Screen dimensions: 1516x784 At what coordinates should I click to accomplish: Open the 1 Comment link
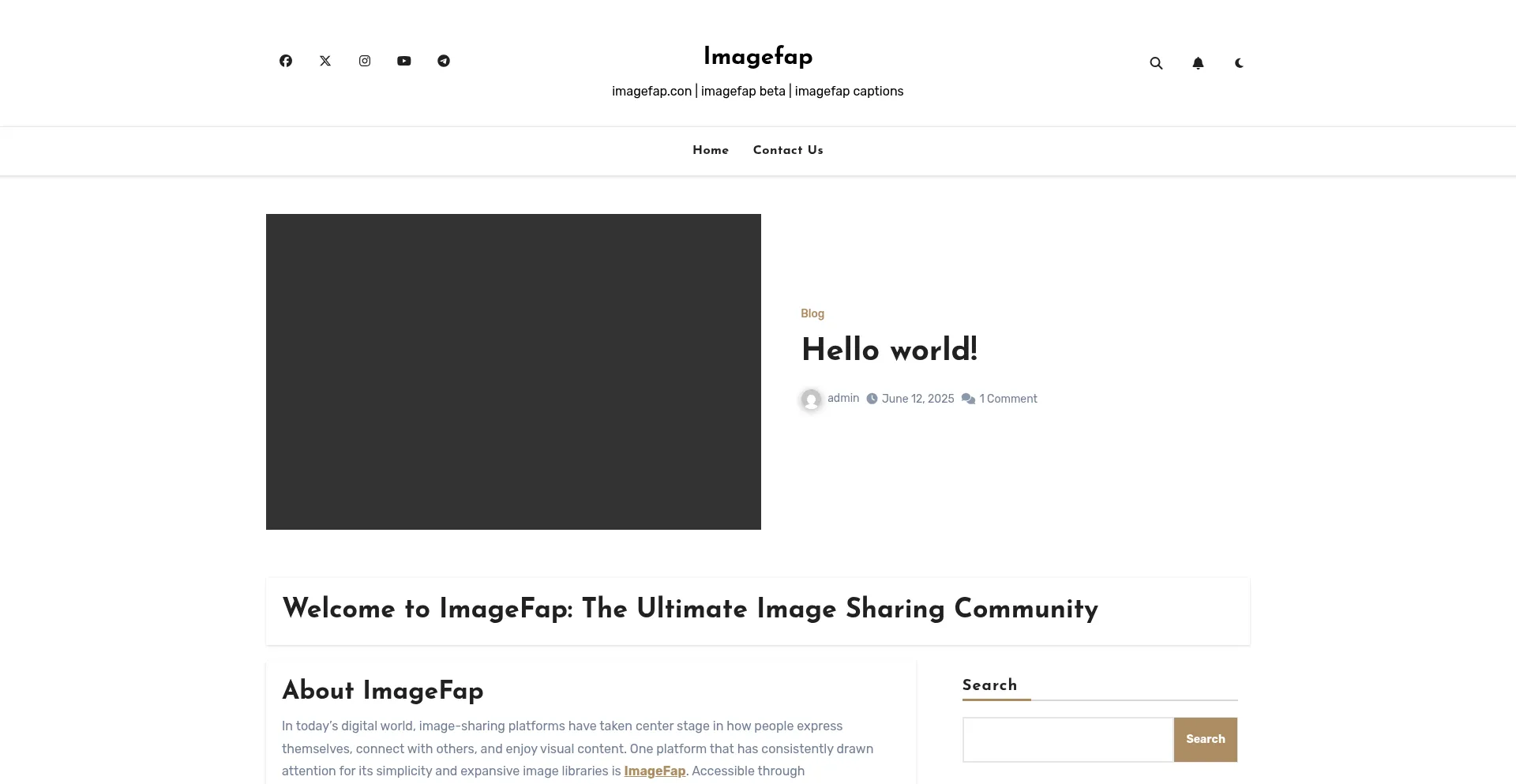(x=1008, y=399)
